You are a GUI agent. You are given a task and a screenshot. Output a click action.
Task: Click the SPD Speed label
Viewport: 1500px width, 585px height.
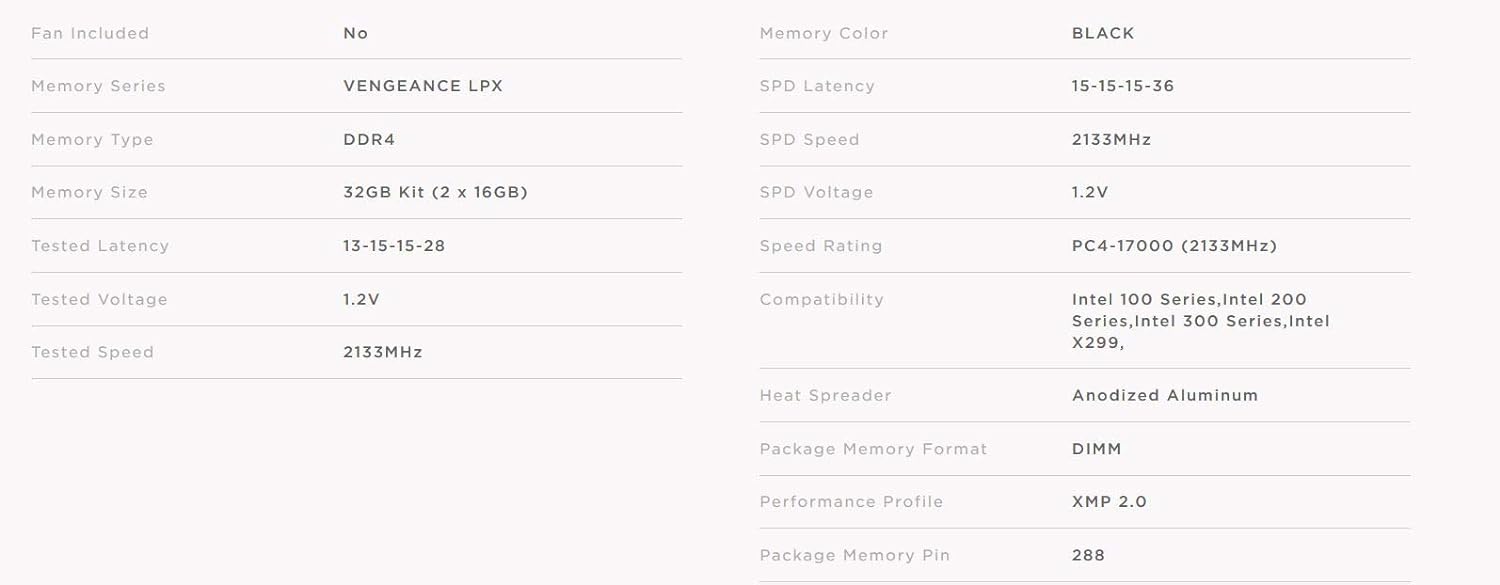tap(809, 140)
